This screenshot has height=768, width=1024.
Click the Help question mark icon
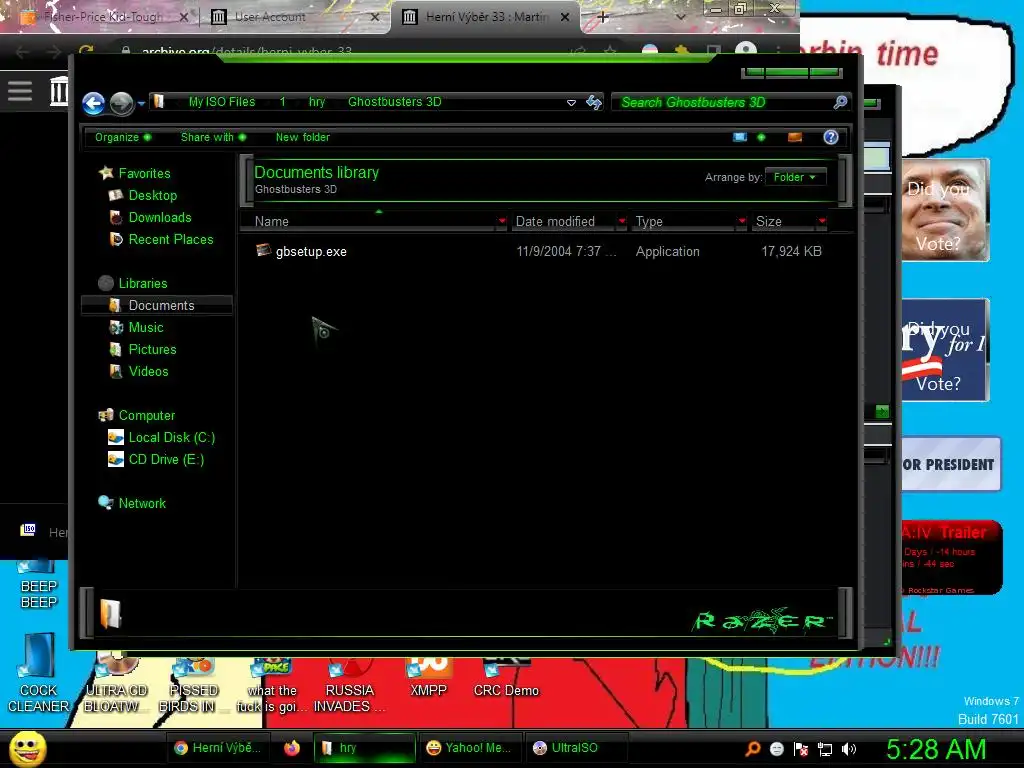pyautogui.click(x=831, y=137)
